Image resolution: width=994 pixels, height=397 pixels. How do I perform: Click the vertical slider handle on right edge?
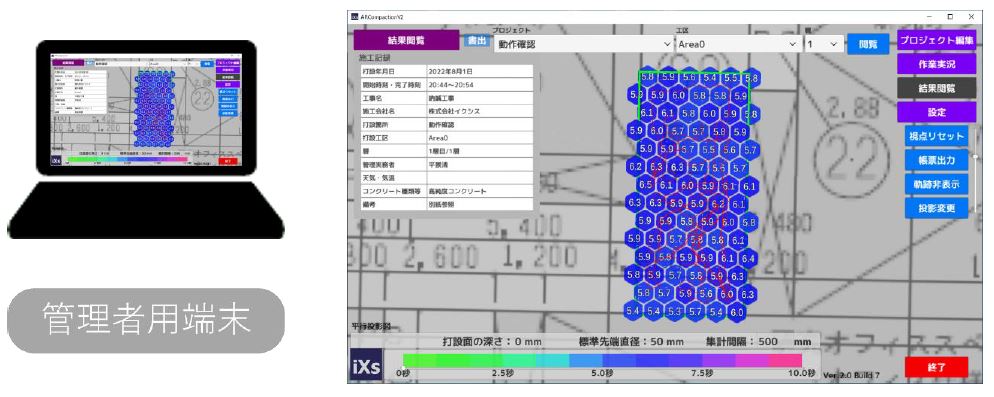click(976, 156)
